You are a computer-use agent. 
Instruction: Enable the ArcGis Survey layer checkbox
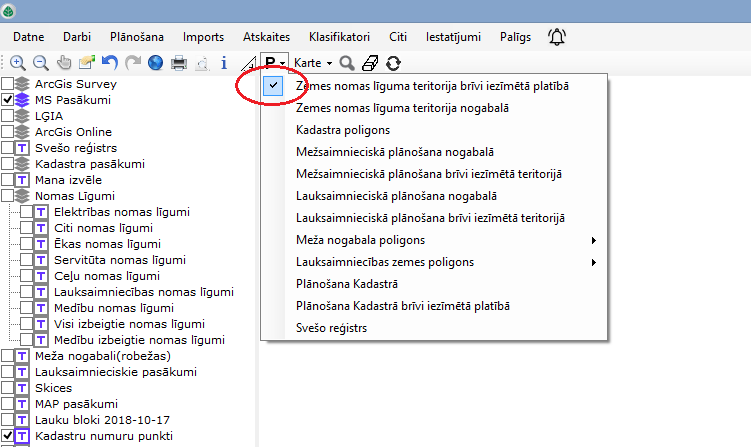coord(7,84)
